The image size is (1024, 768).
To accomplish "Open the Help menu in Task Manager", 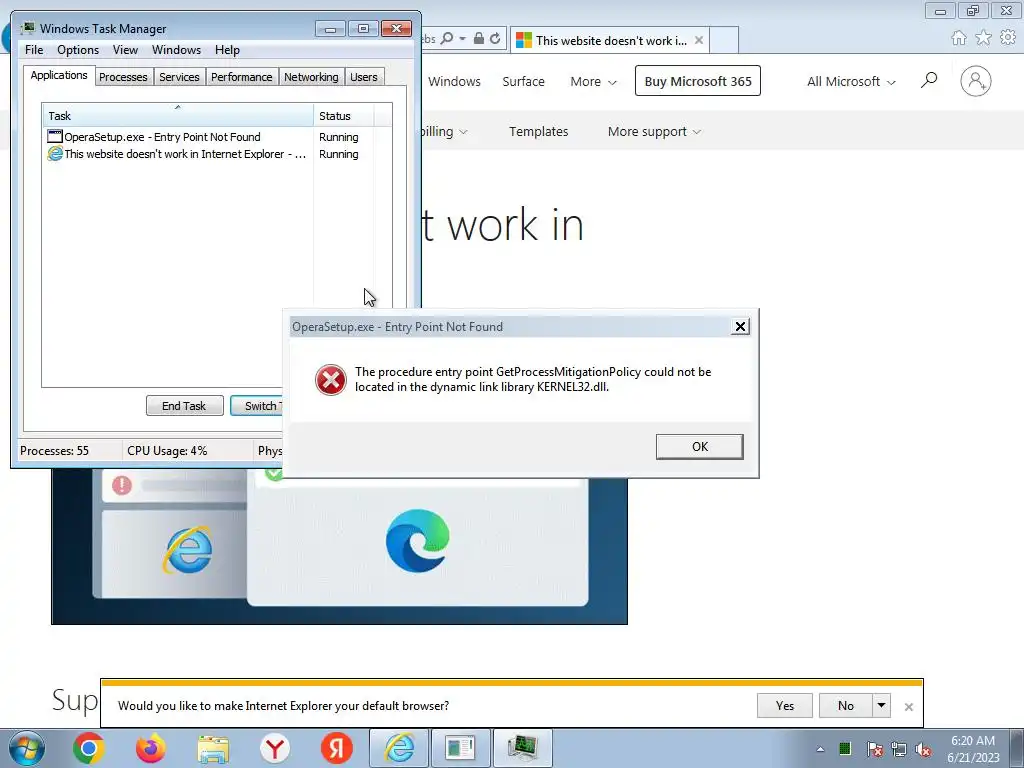I will point(227,50).
